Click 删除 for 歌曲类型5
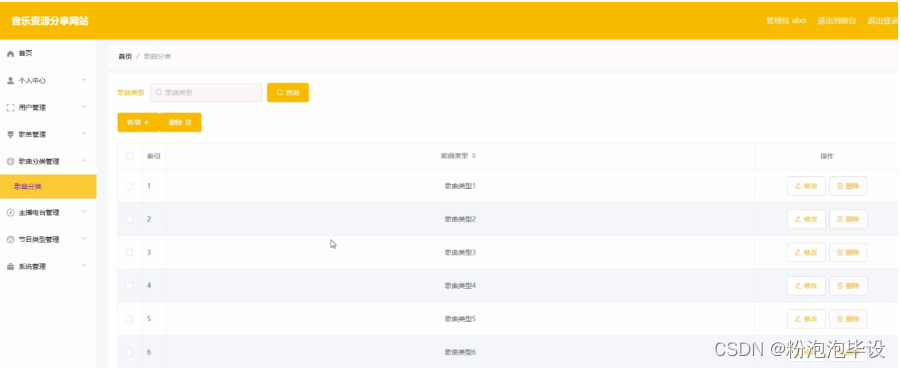The height and width of the screenshot is (368, 901). [848, 319]
